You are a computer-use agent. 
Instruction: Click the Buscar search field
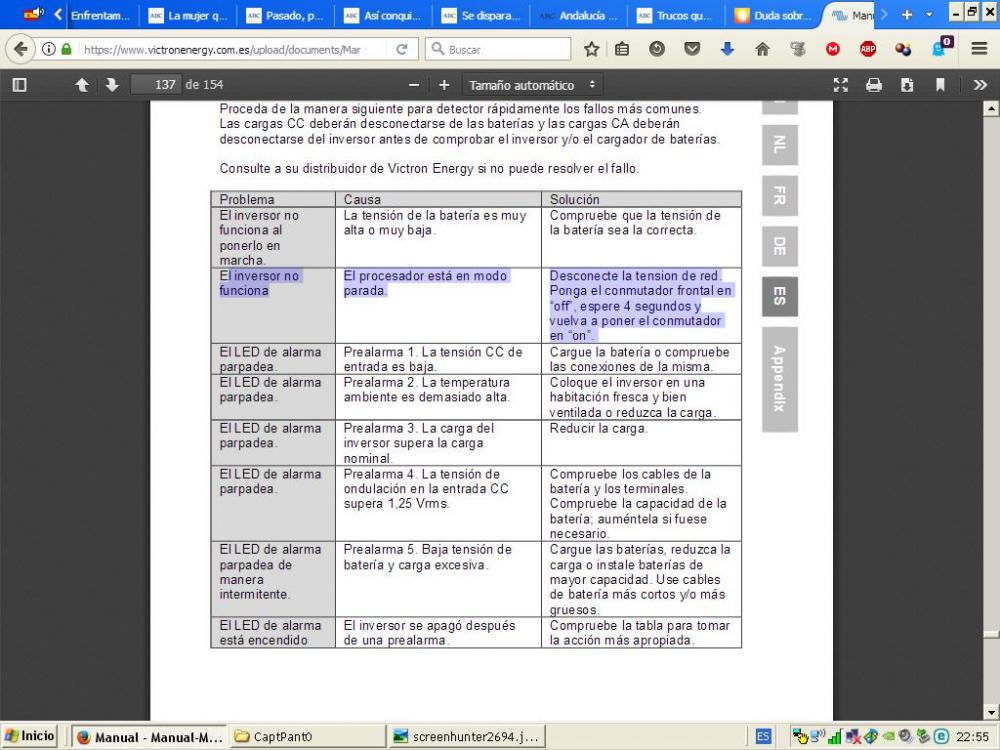[497, 49]
